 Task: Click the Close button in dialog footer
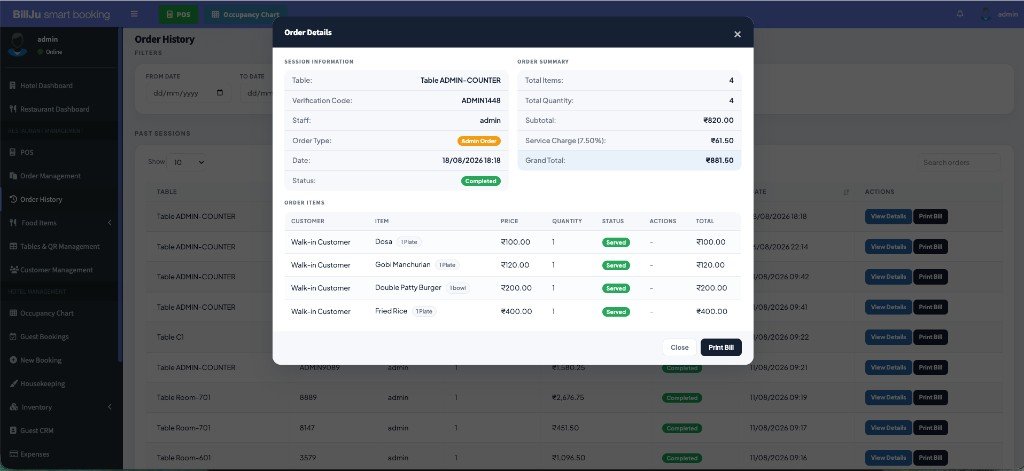click(x=679, y=348)
